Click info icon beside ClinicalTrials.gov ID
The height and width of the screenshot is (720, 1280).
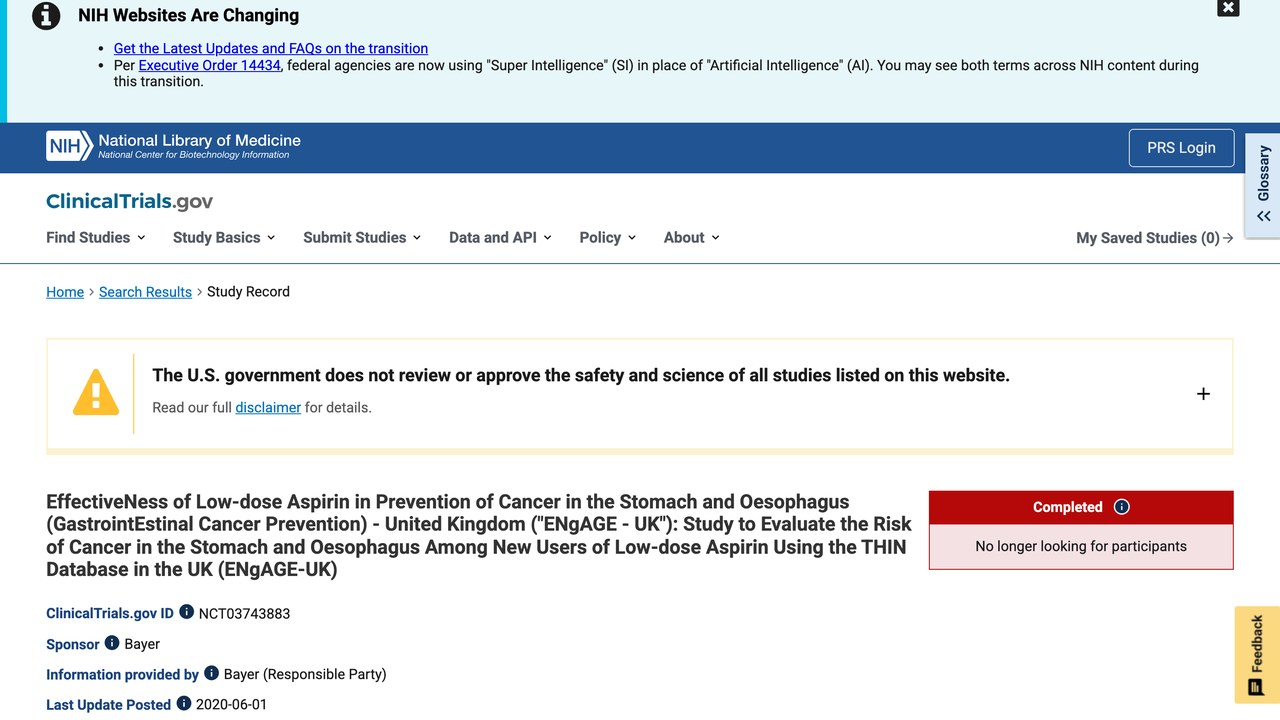pyautogui.click(x=186, y=612)
